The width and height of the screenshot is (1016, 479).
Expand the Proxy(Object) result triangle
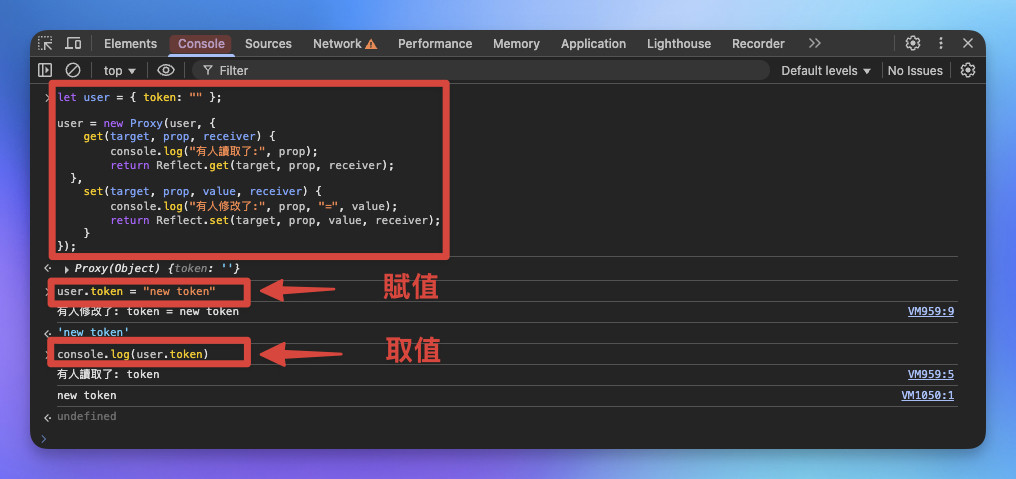tap(67, 269)
